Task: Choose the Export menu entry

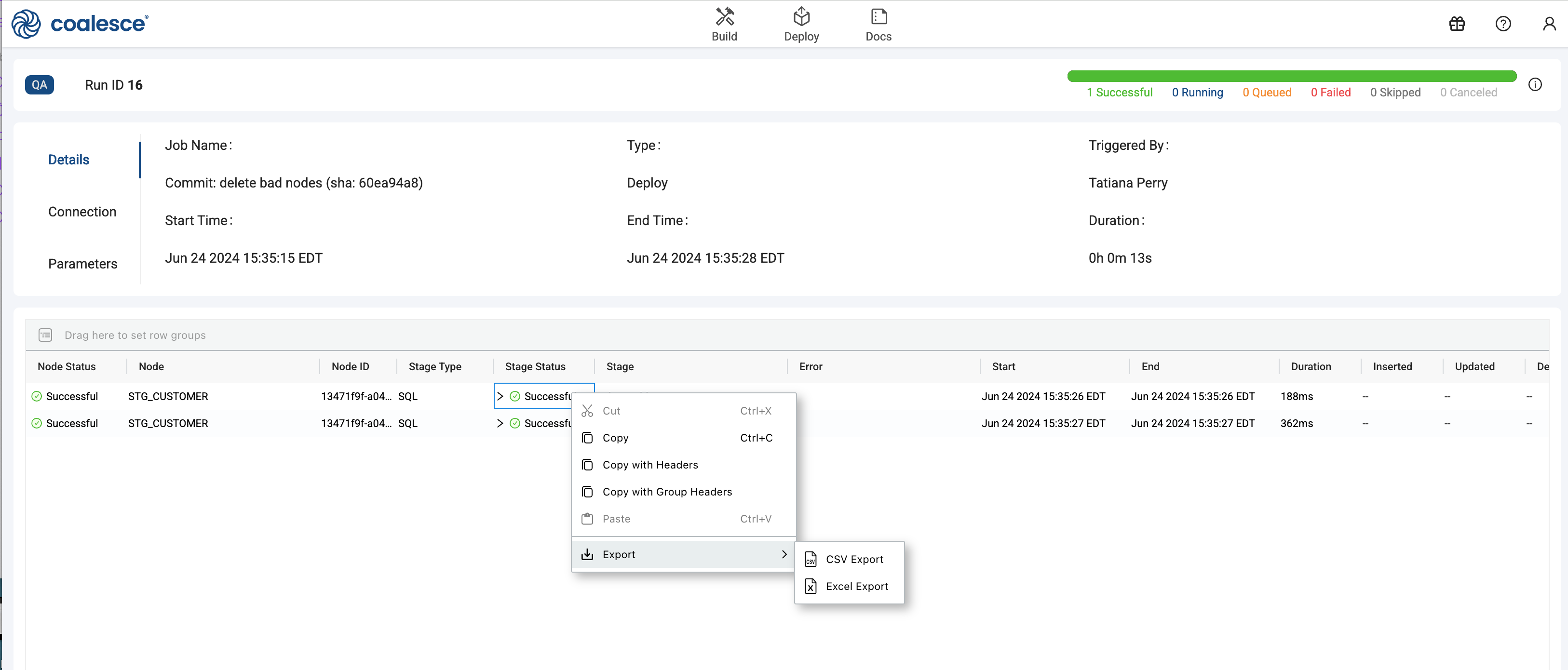Action: (x=683, y=554)
